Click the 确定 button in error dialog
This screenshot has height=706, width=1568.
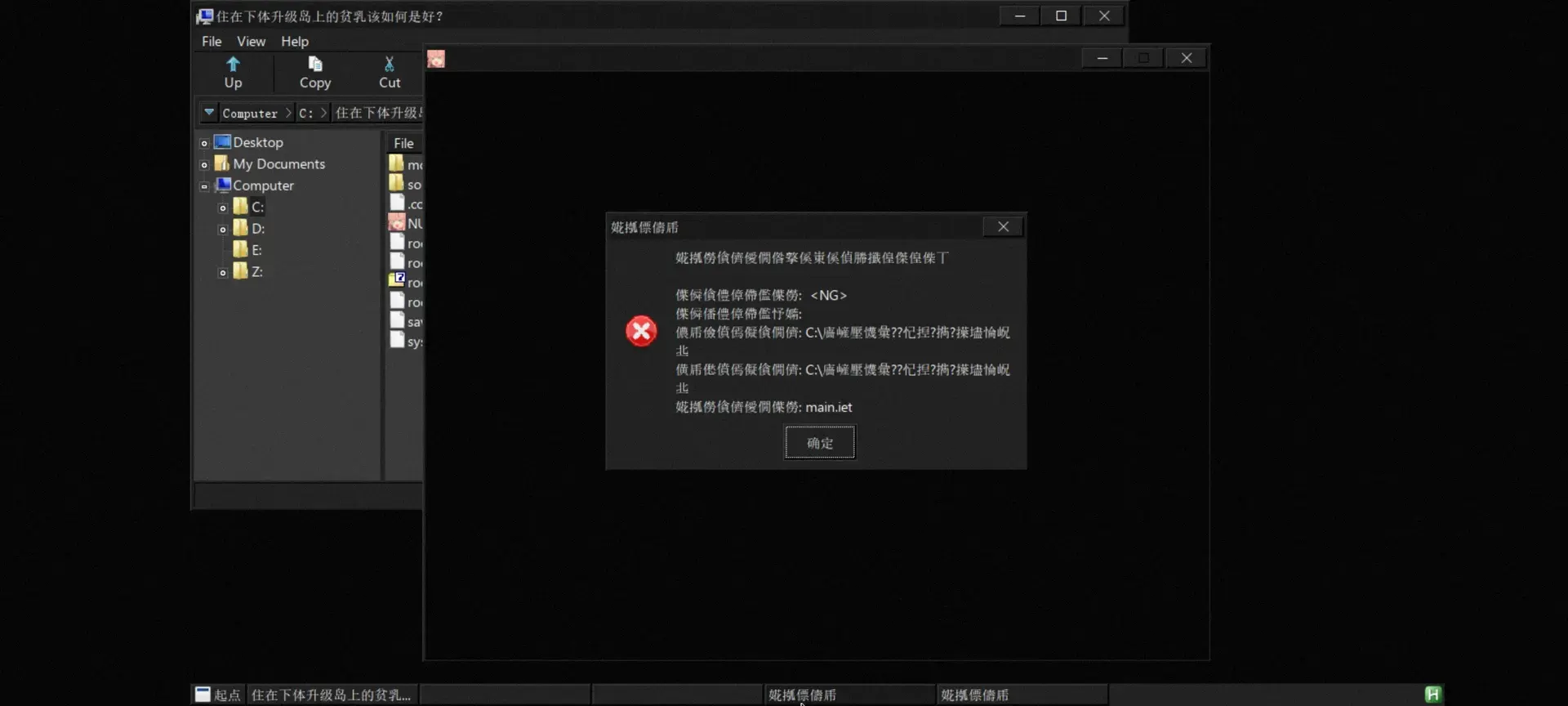(x=820, y=443)
